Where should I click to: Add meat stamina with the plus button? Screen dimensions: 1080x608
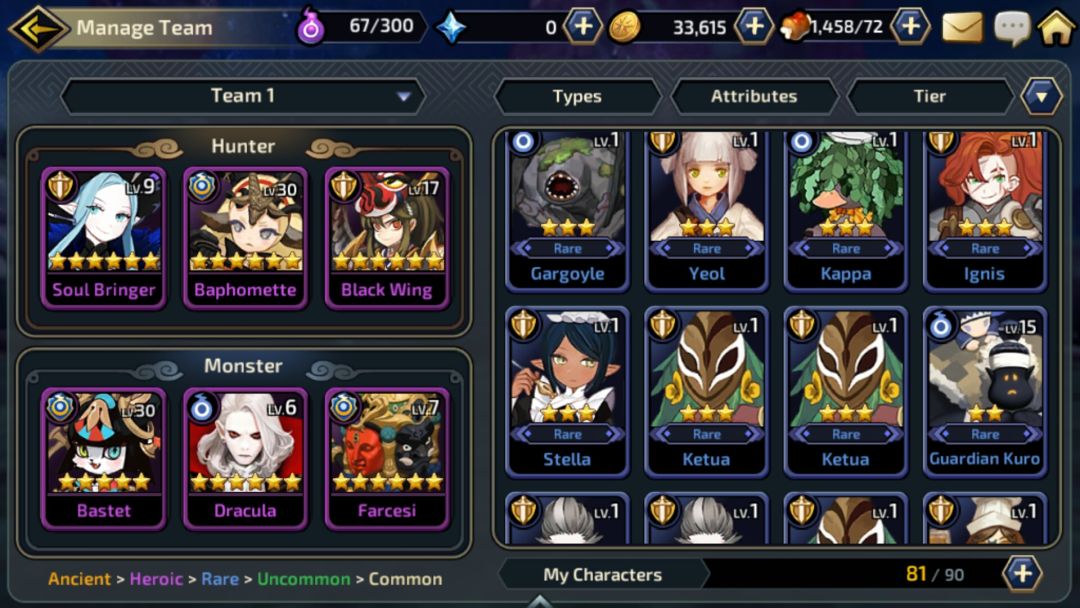click(911, 27)
